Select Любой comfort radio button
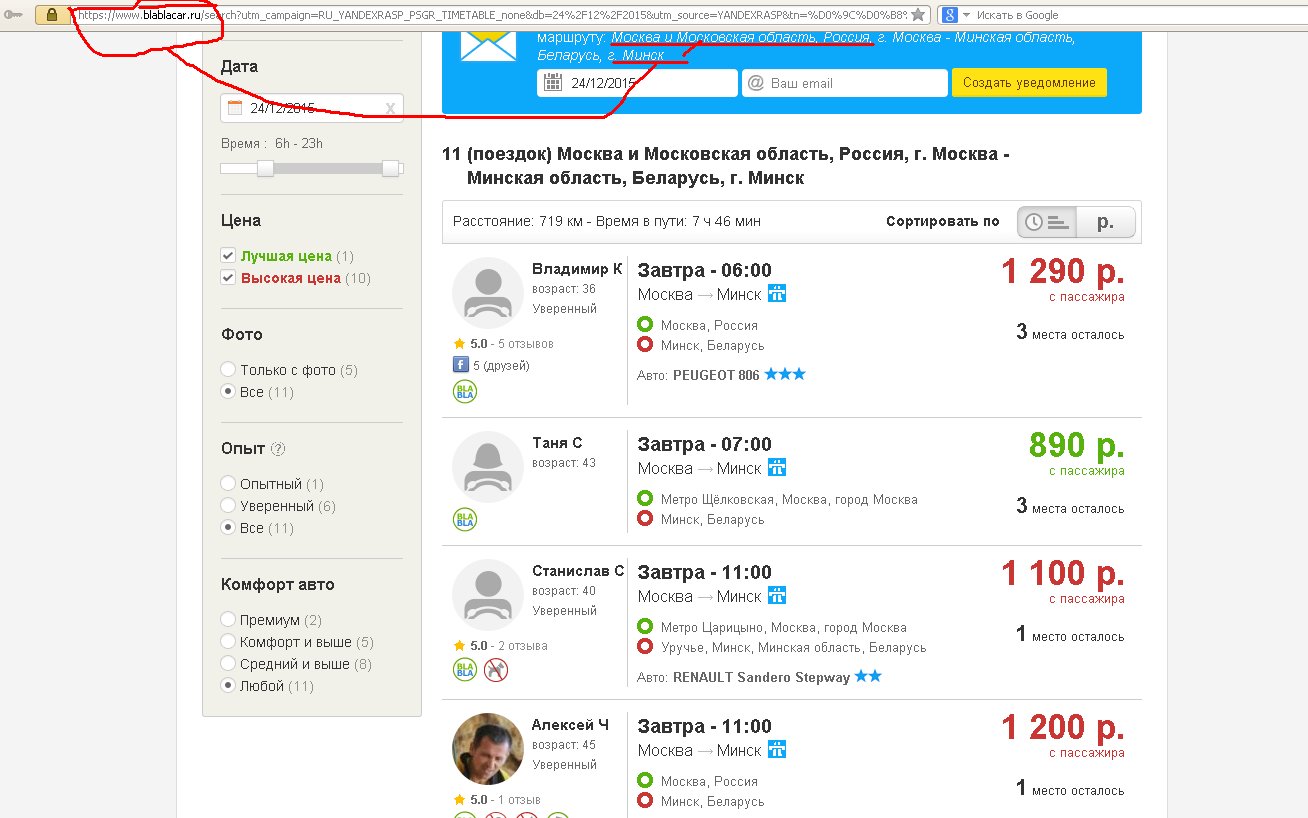The height and width of the screenshot is (818, 1308). (228, 686)
